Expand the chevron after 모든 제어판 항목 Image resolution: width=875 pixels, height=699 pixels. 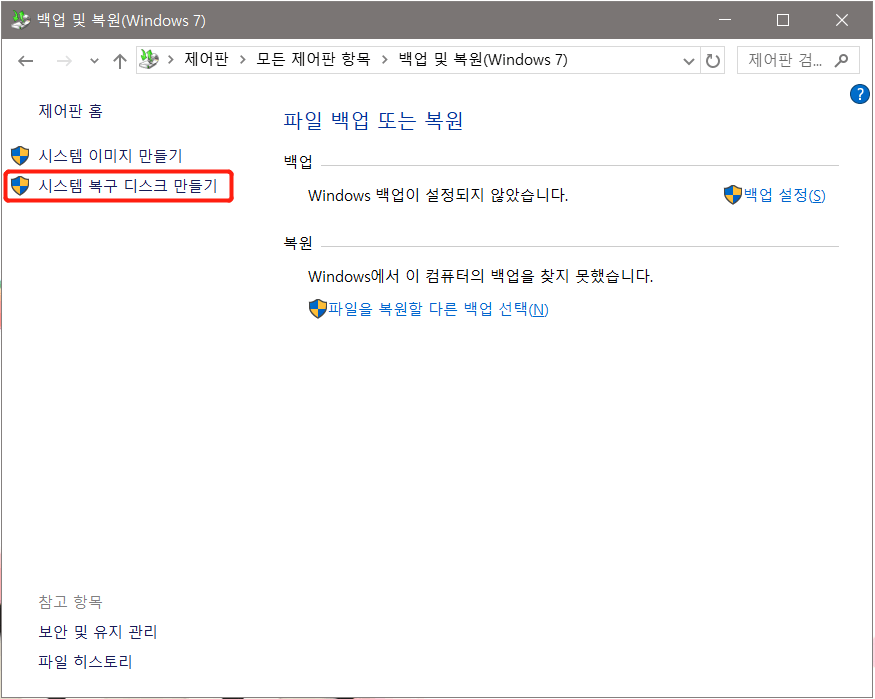pyautogui.click(x=385, y=60)
